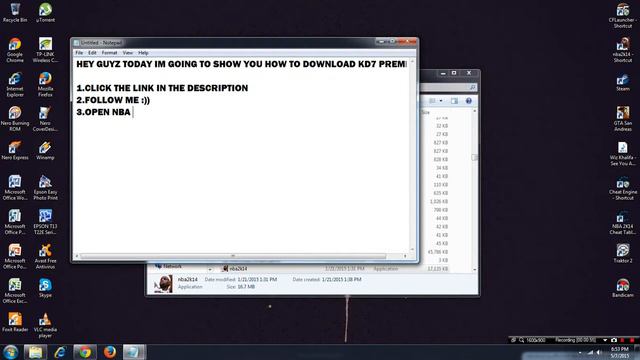Screen dimensions: 640x360
Task: Open Foxit Reader desktop icon
Action: tap(15, 322)
